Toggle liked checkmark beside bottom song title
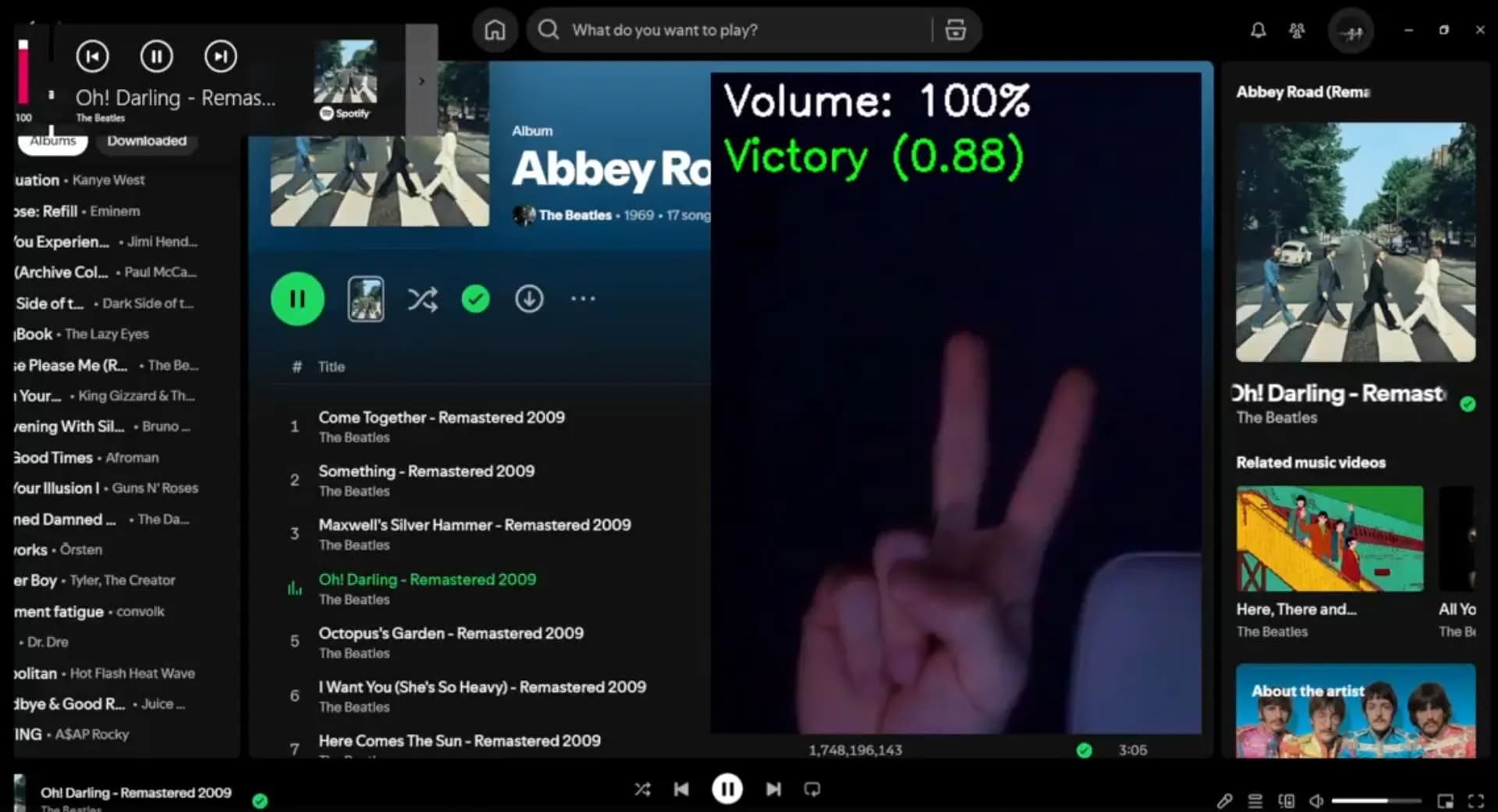Viewport: 1498px width, 812px height. click(x=260, y=801)
